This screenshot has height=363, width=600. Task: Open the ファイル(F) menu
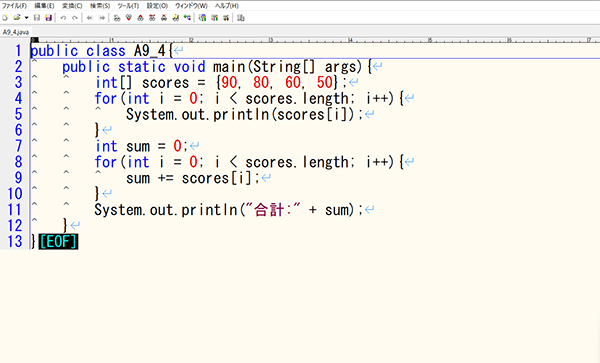(x=15, y=6)
